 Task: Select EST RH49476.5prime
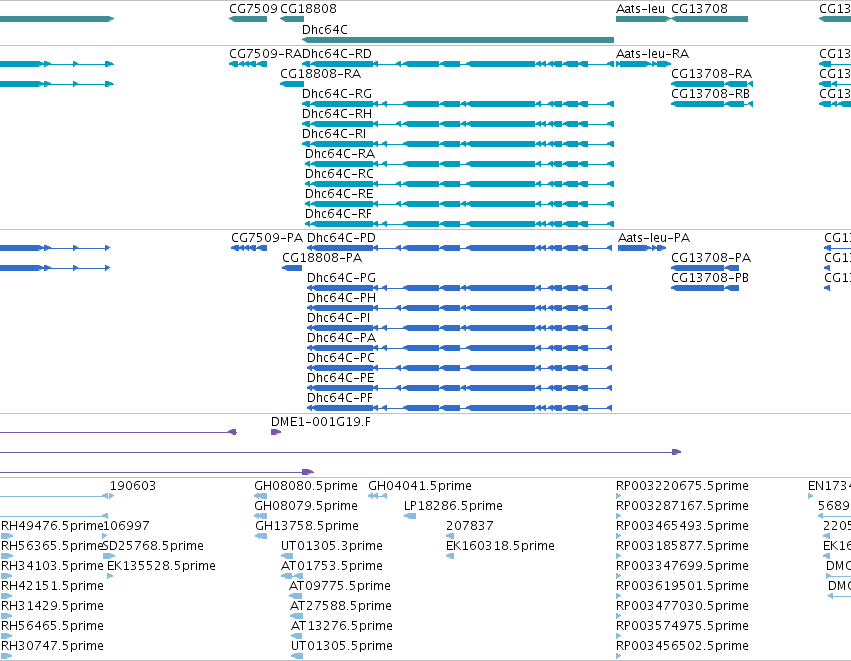52,526
